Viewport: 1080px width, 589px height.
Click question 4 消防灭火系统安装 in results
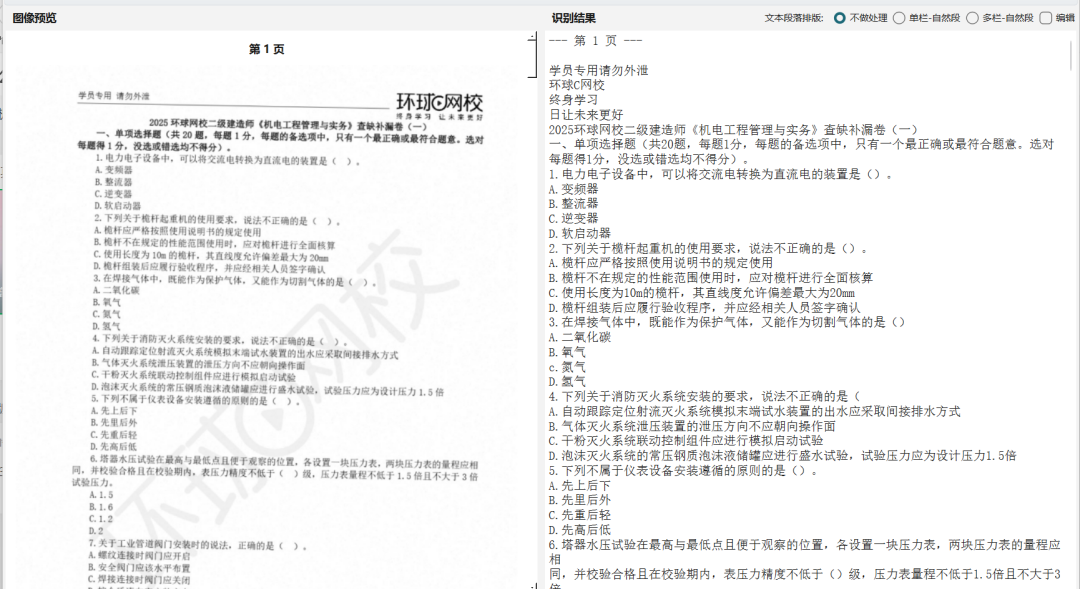click(705, 397)
